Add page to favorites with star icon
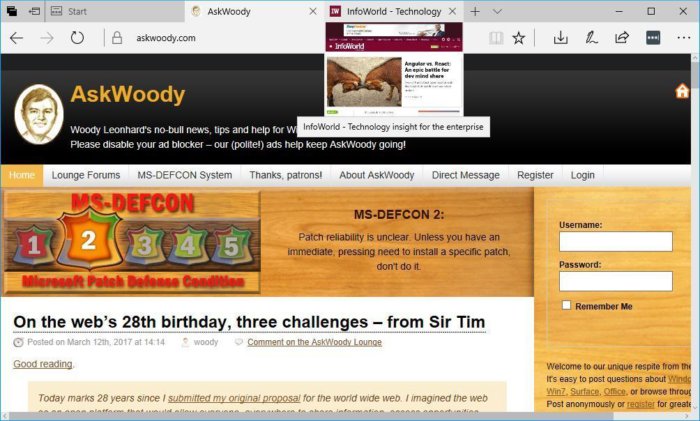The height and width of the screenshot is (421, 700). 518,38
